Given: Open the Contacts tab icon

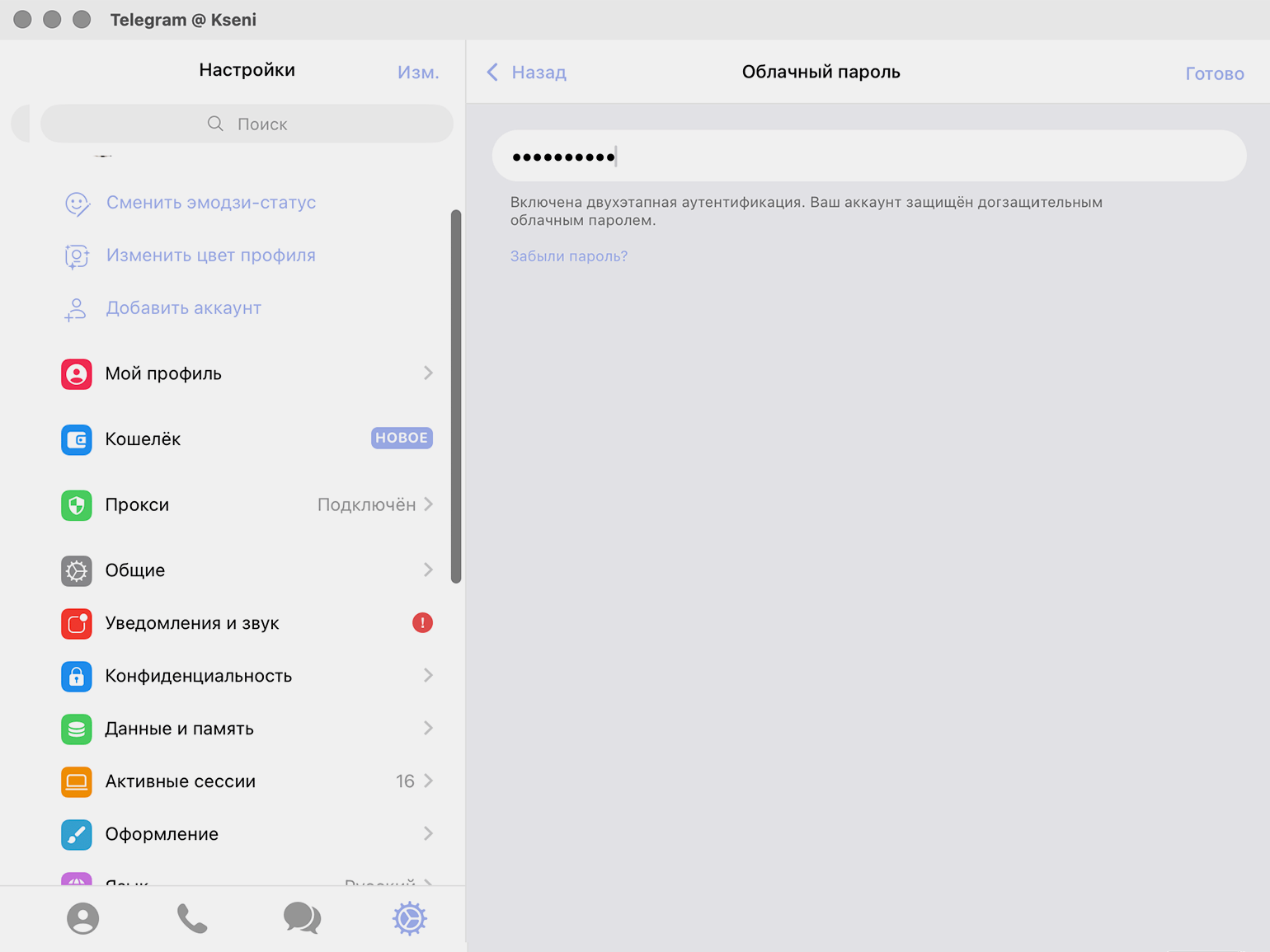Looking at the screenshot, I should pyautogui.click(x=82, y=918).
